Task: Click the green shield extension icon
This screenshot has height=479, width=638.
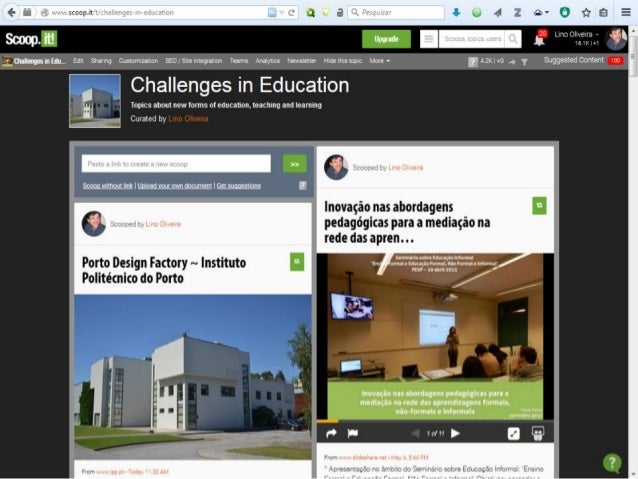Action: (x=565, y=13)
